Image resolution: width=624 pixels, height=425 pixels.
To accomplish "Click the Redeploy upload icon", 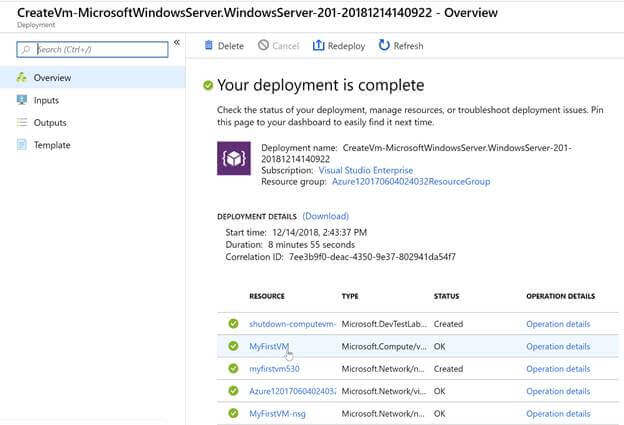I will pos(318,45).
